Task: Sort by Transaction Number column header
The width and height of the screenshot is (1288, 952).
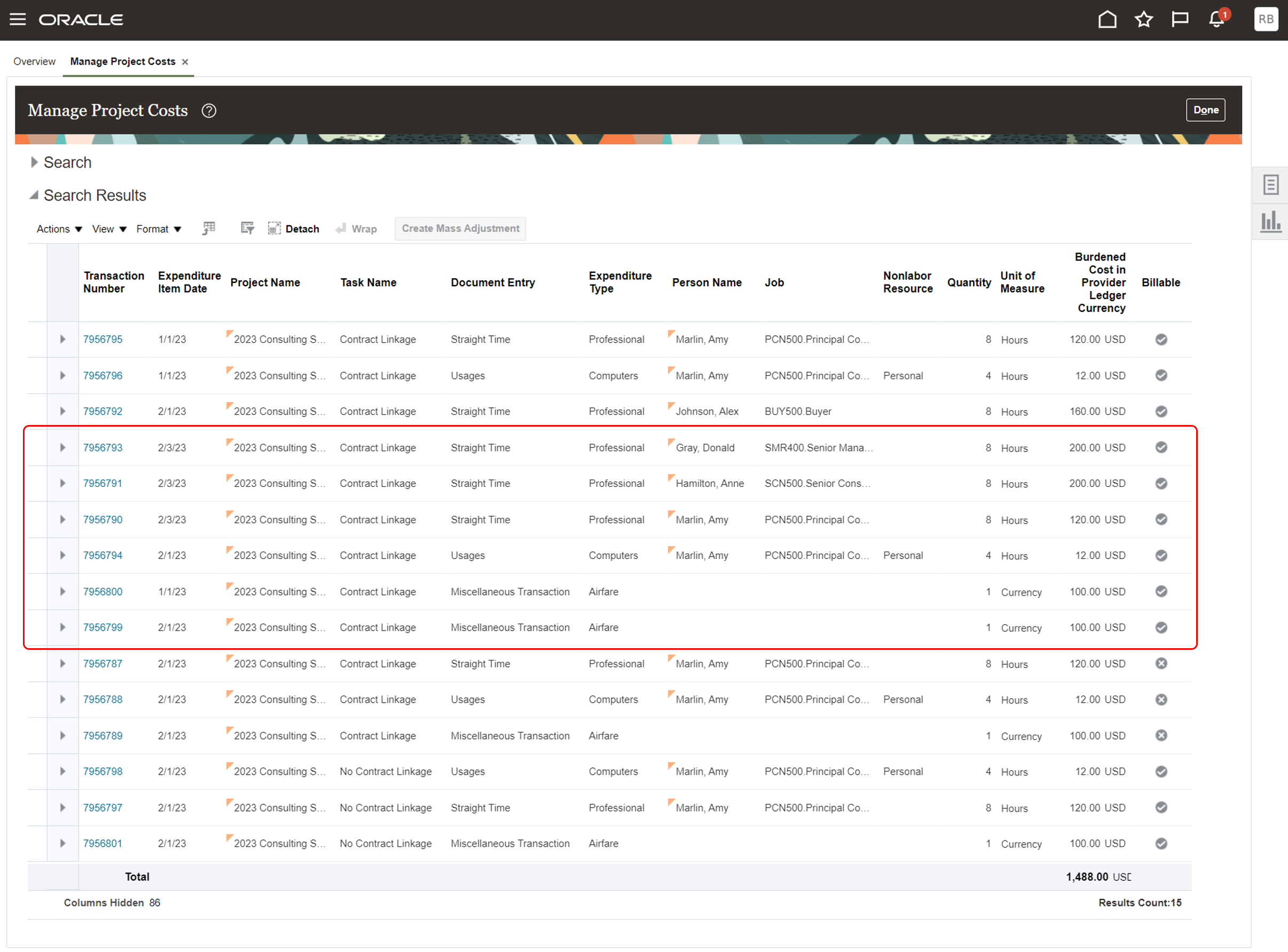Action: [114, 282]
